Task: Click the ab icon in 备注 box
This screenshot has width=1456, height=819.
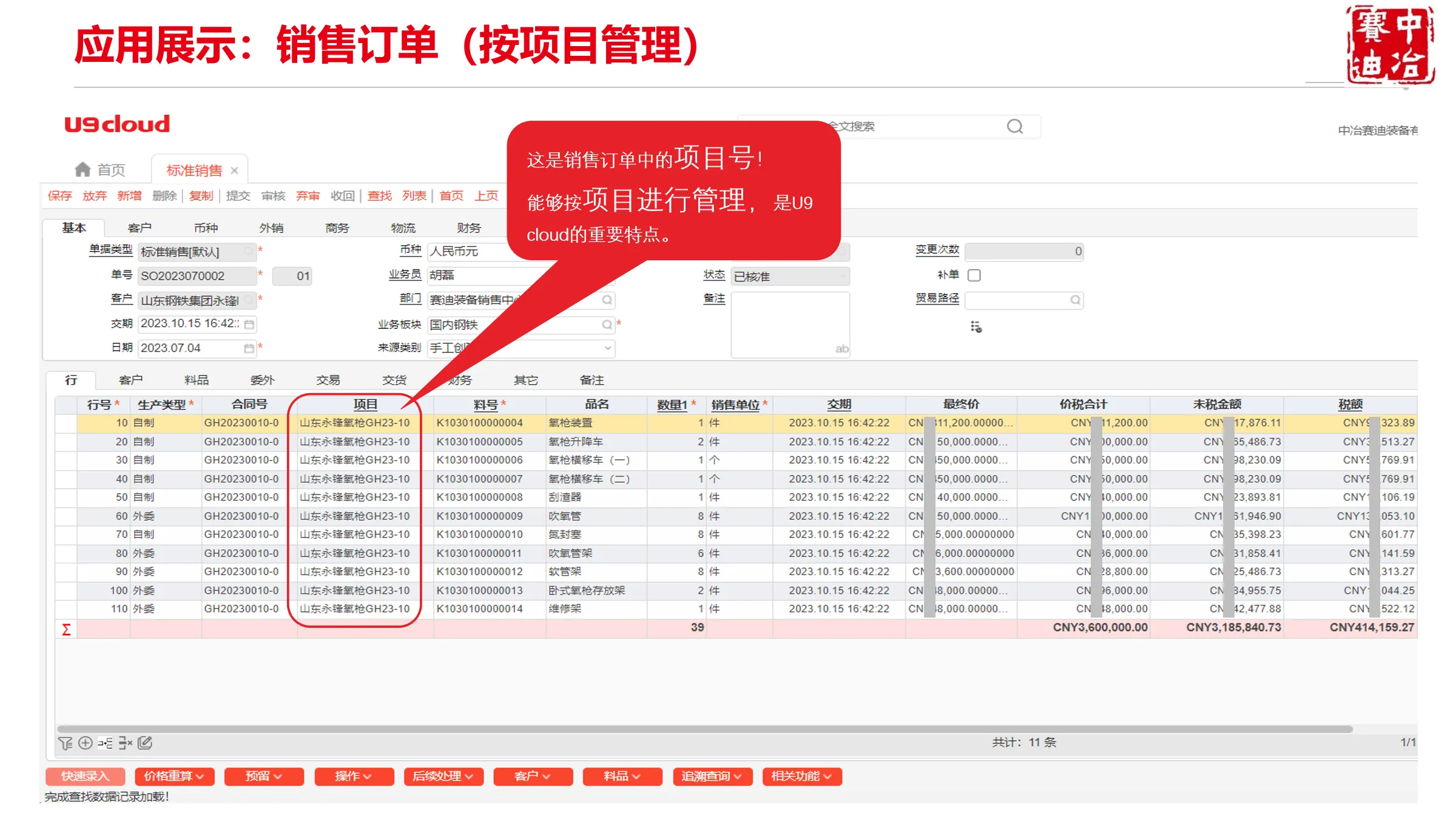Action: [842, 349]
